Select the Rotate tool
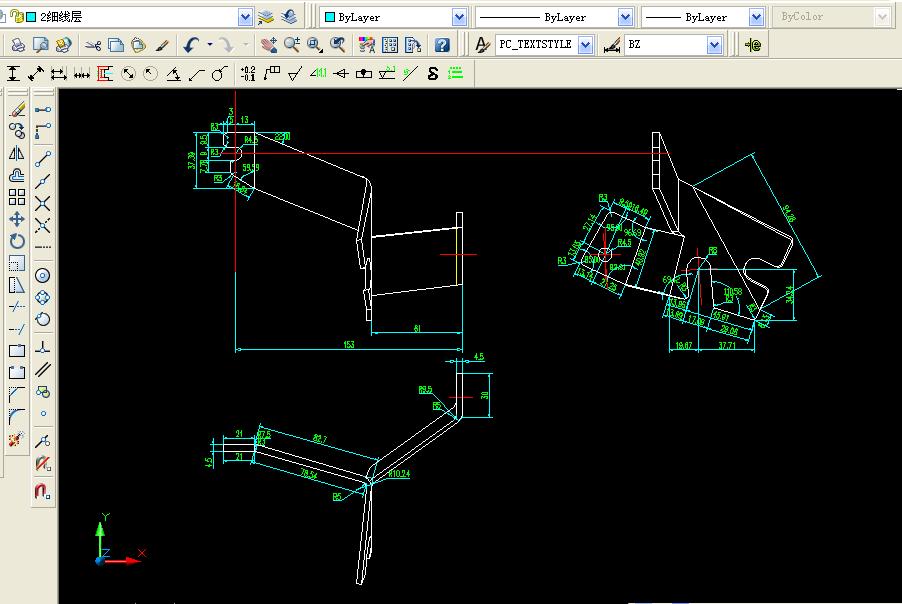 point(17,241)
